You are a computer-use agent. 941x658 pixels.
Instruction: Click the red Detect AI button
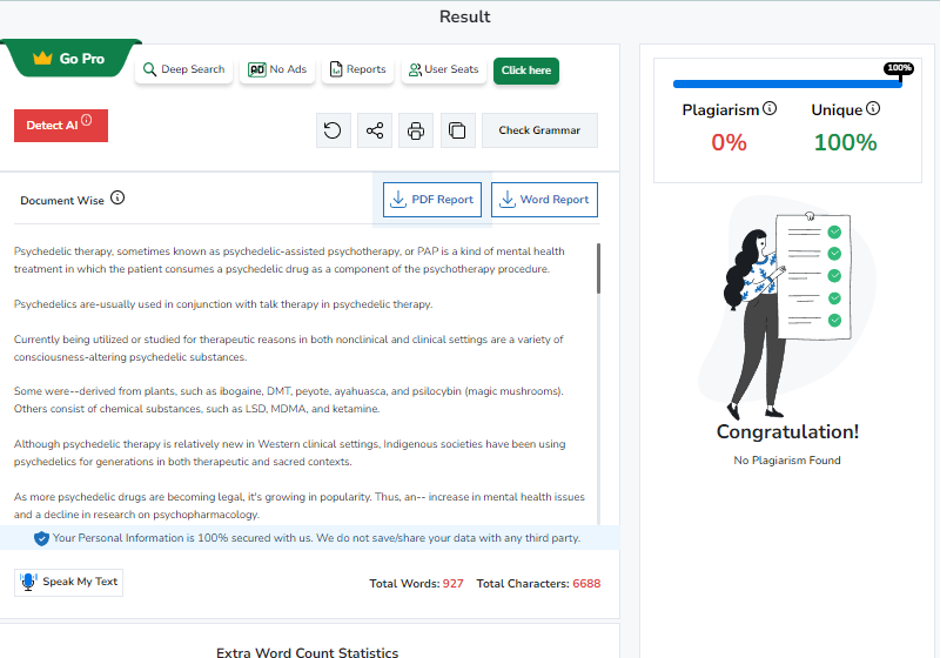(x=60, y=125)
